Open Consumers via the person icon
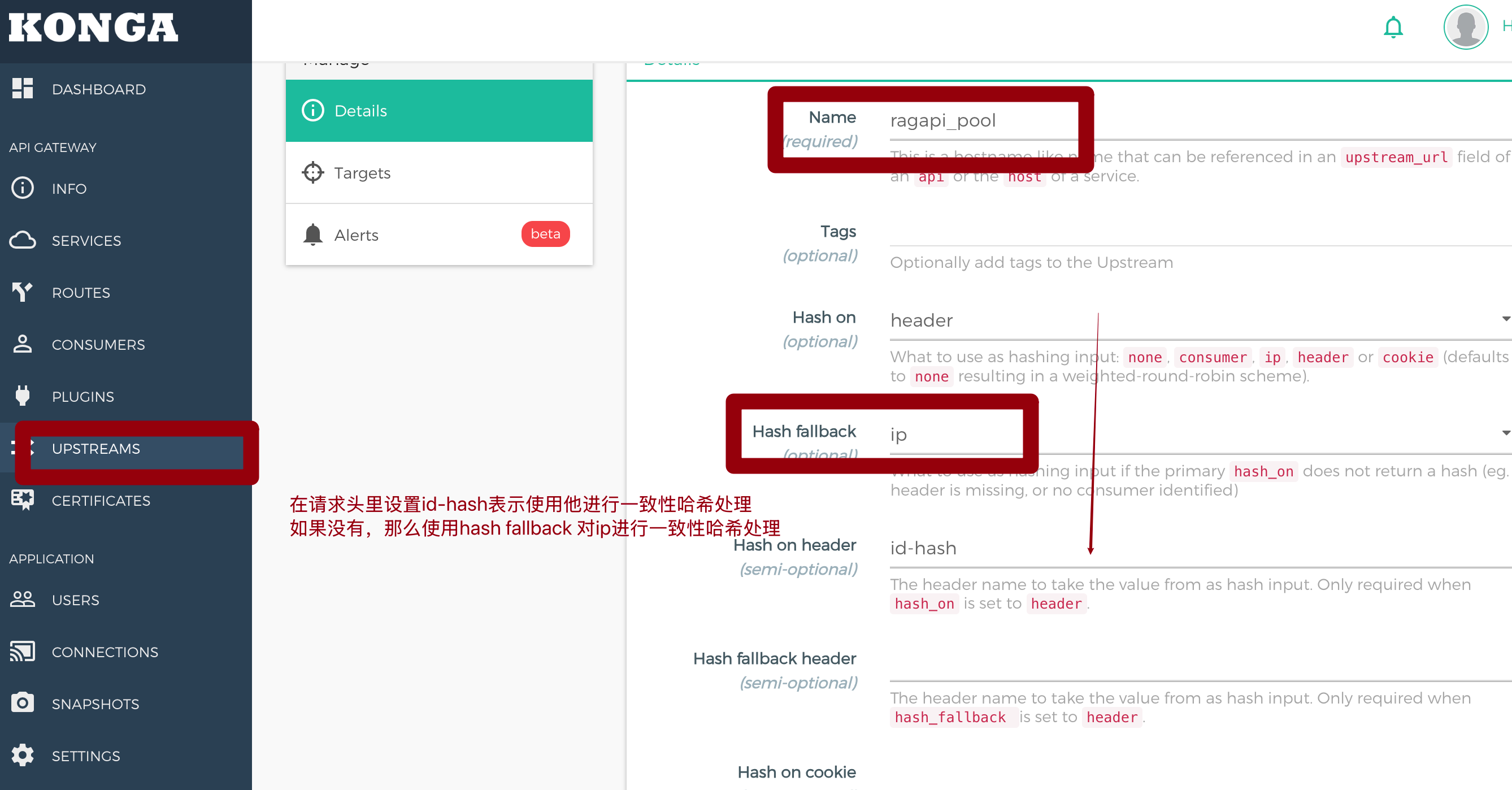Viewport: 1512px width, 790px height. [x=22, y=344]
